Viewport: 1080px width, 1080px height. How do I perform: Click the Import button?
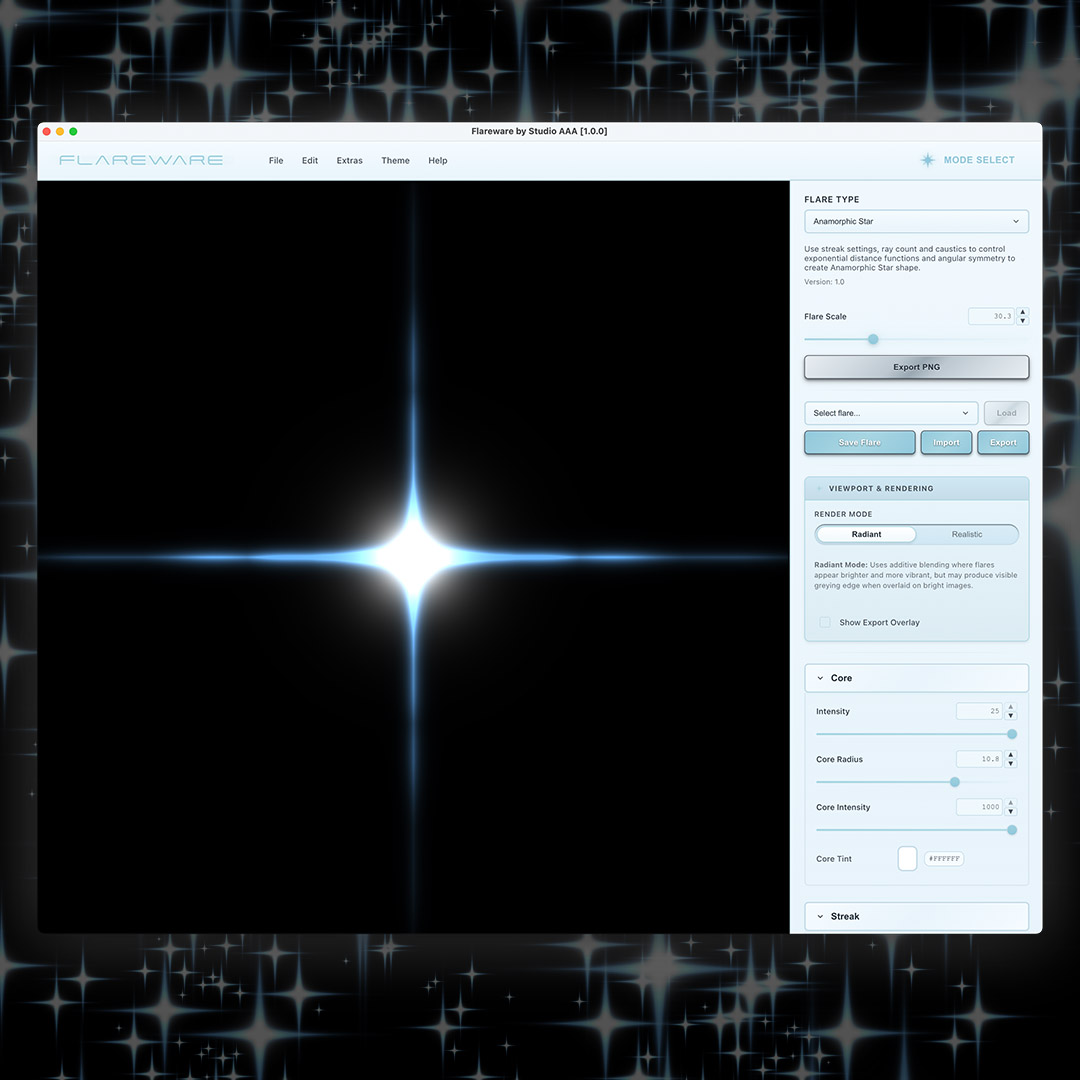(946, 442)
